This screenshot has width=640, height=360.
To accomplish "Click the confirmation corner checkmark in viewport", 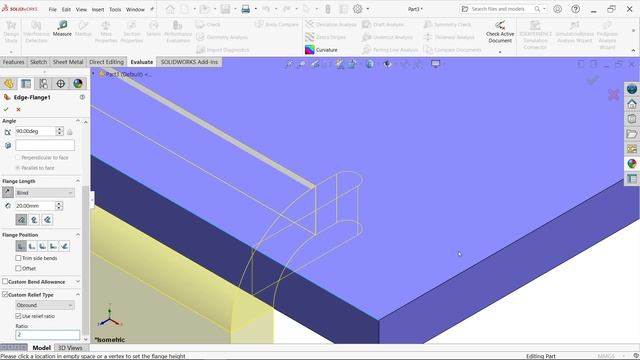I will [593, 80].
